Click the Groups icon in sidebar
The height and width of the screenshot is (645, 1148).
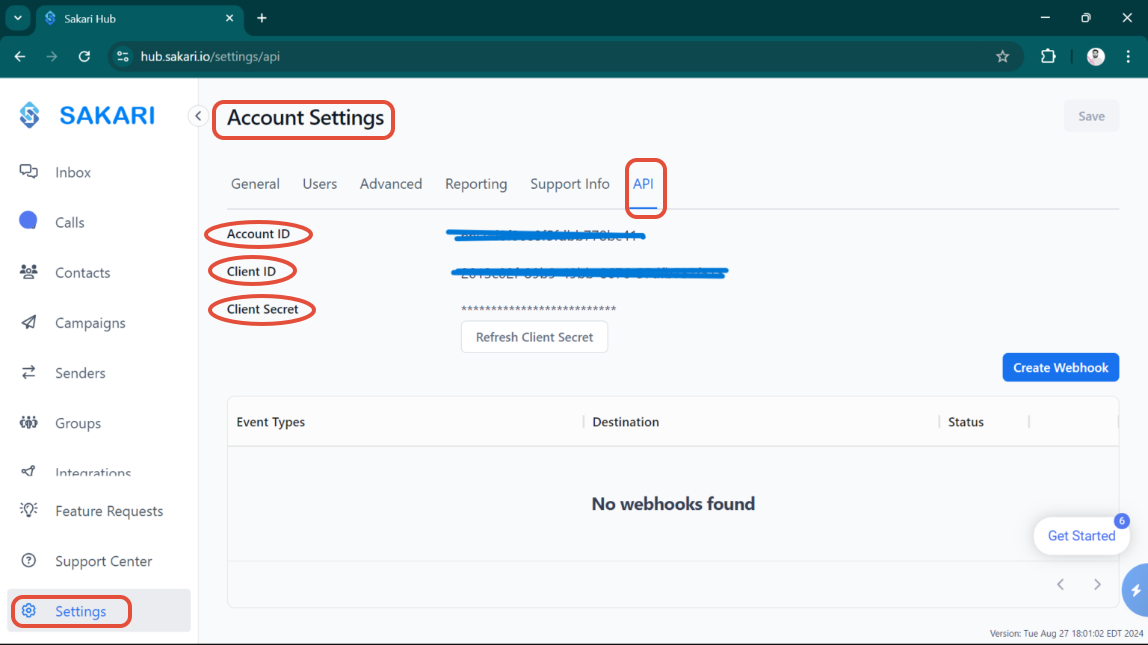[x=29, y=423]
